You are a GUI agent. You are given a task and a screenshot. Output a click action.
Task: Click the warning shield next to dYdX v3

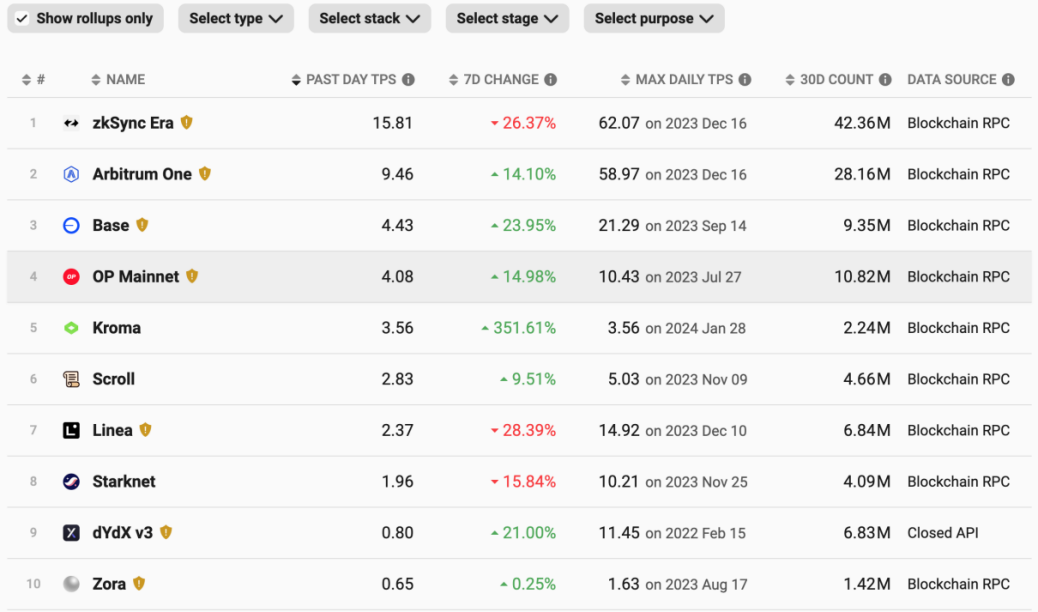coord(166,532)
